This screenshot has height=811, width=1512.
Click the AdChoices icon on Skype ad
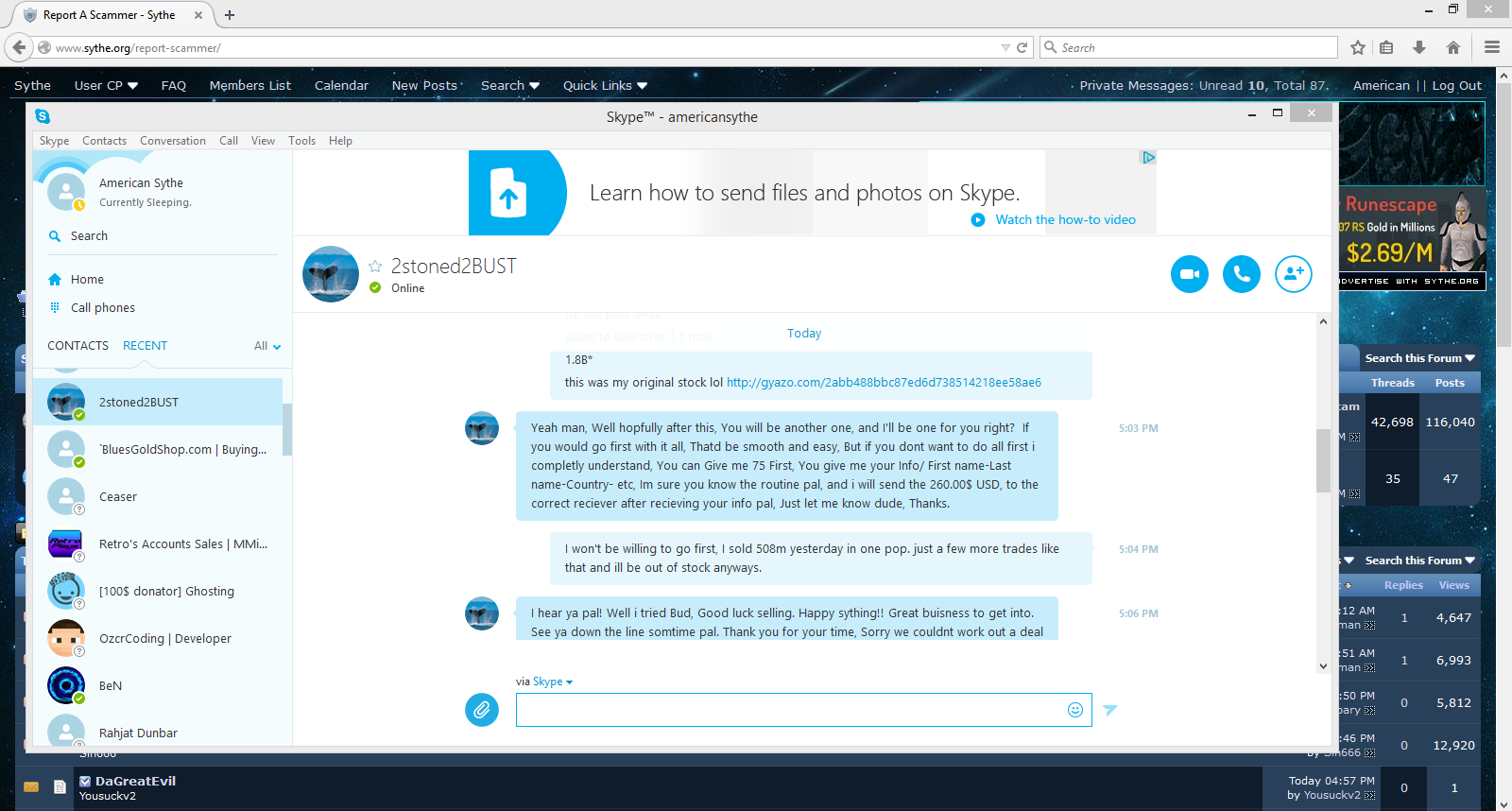(x=1148, y=158)
